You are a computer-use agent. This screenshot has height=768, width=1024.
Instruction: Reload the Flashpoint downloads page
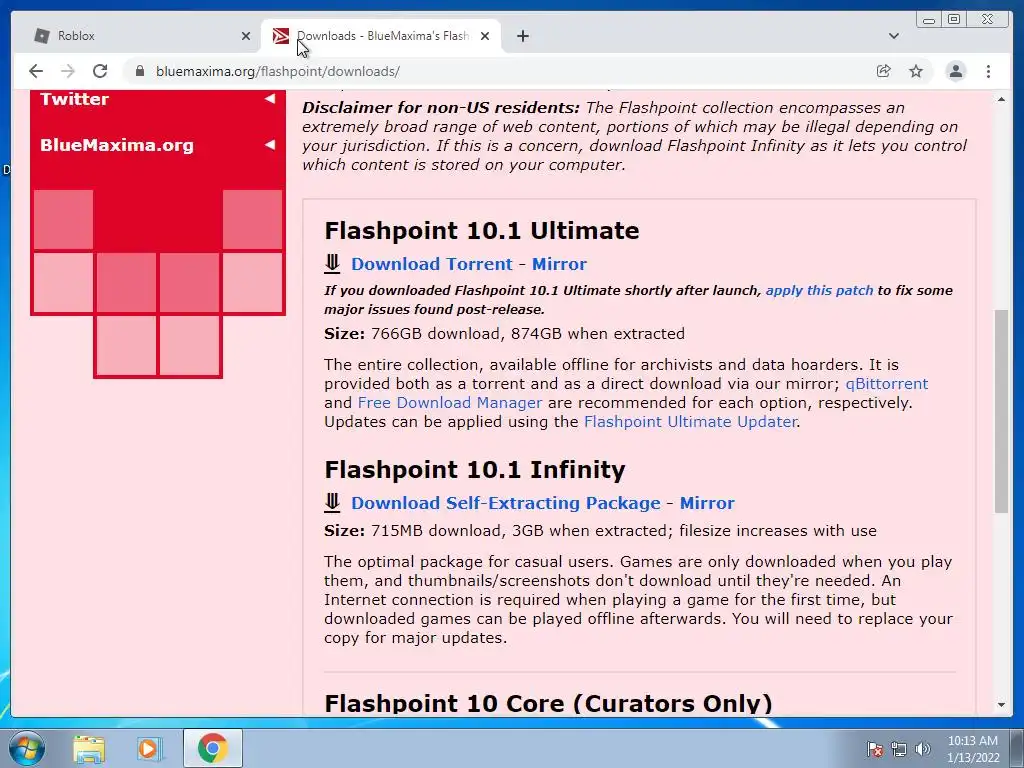point(100,71)
